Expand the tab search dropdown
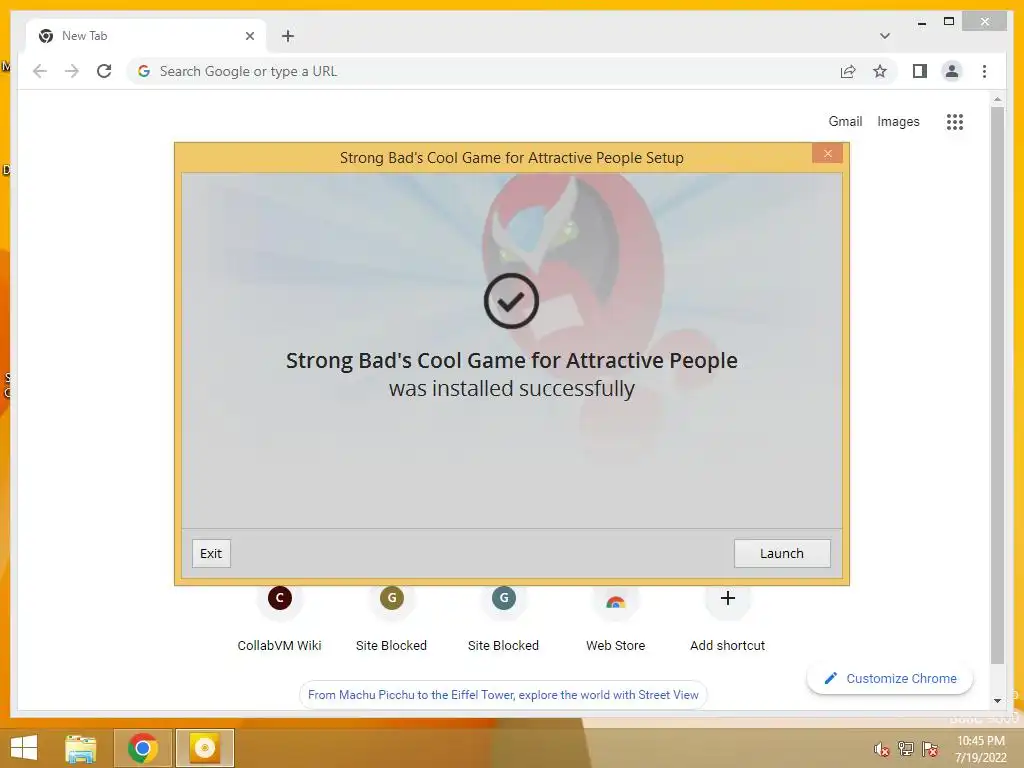The image size is (1024, 768). coord(885,36)
